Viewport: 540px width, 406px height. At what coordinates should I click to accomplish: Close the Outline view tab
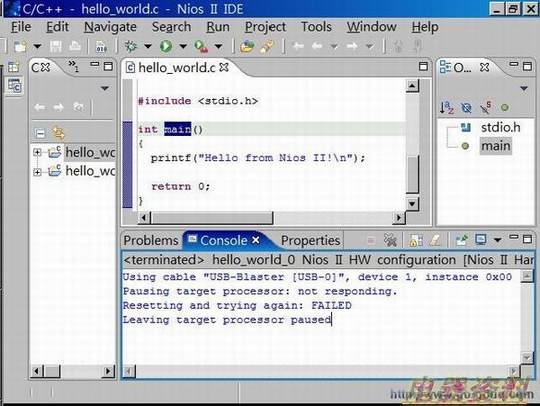point(485,67)
